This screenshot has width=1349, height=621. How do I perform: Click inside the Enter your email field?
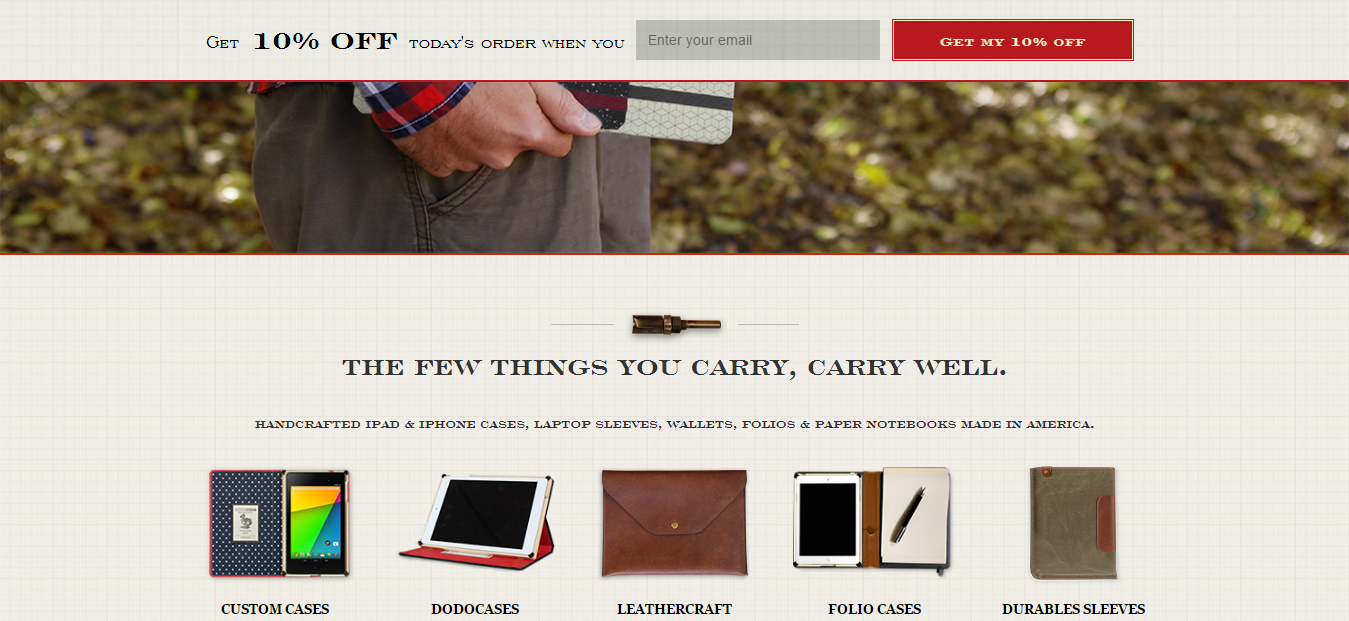click(758, 40)
